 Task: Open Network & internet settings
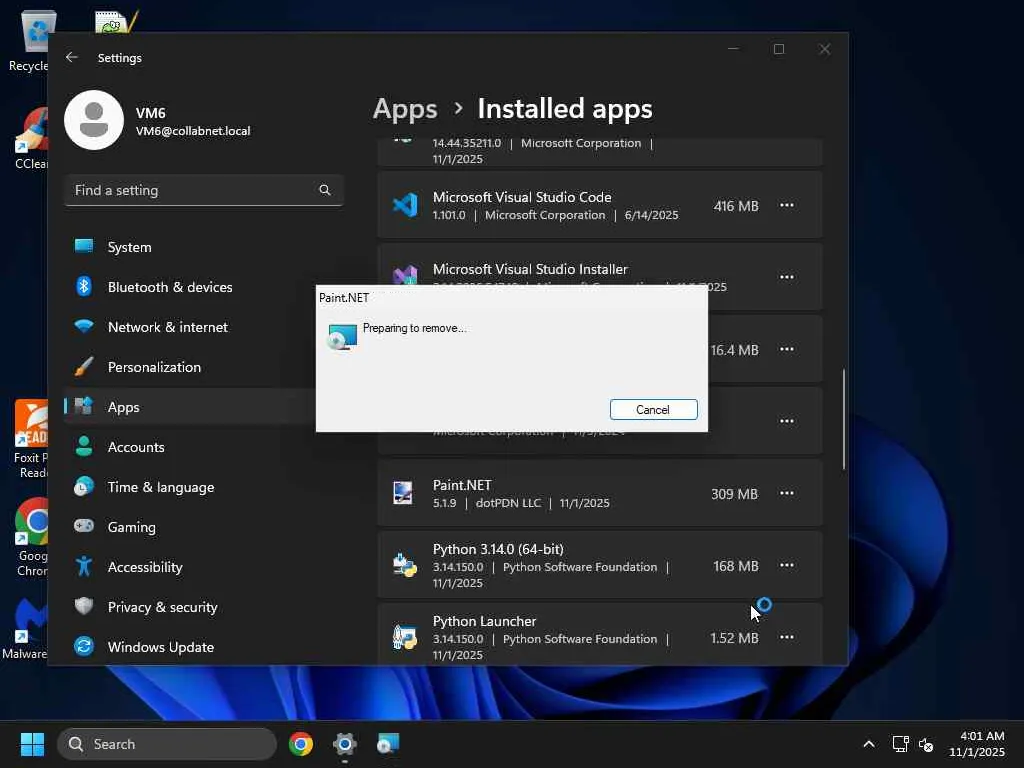click(189, 327)
